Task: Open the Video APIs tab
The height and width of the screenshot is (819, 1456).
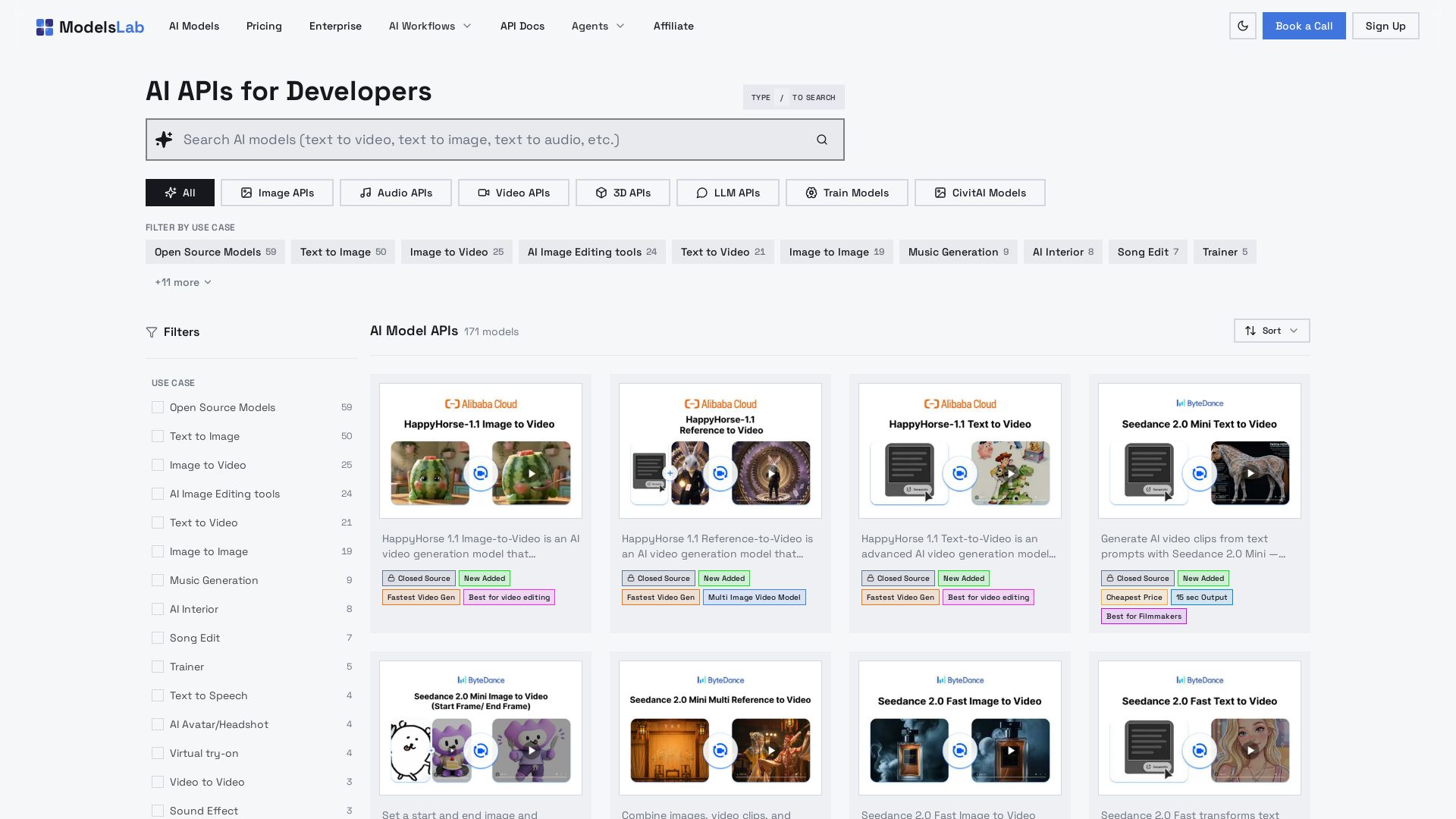Action: (513, 193)
